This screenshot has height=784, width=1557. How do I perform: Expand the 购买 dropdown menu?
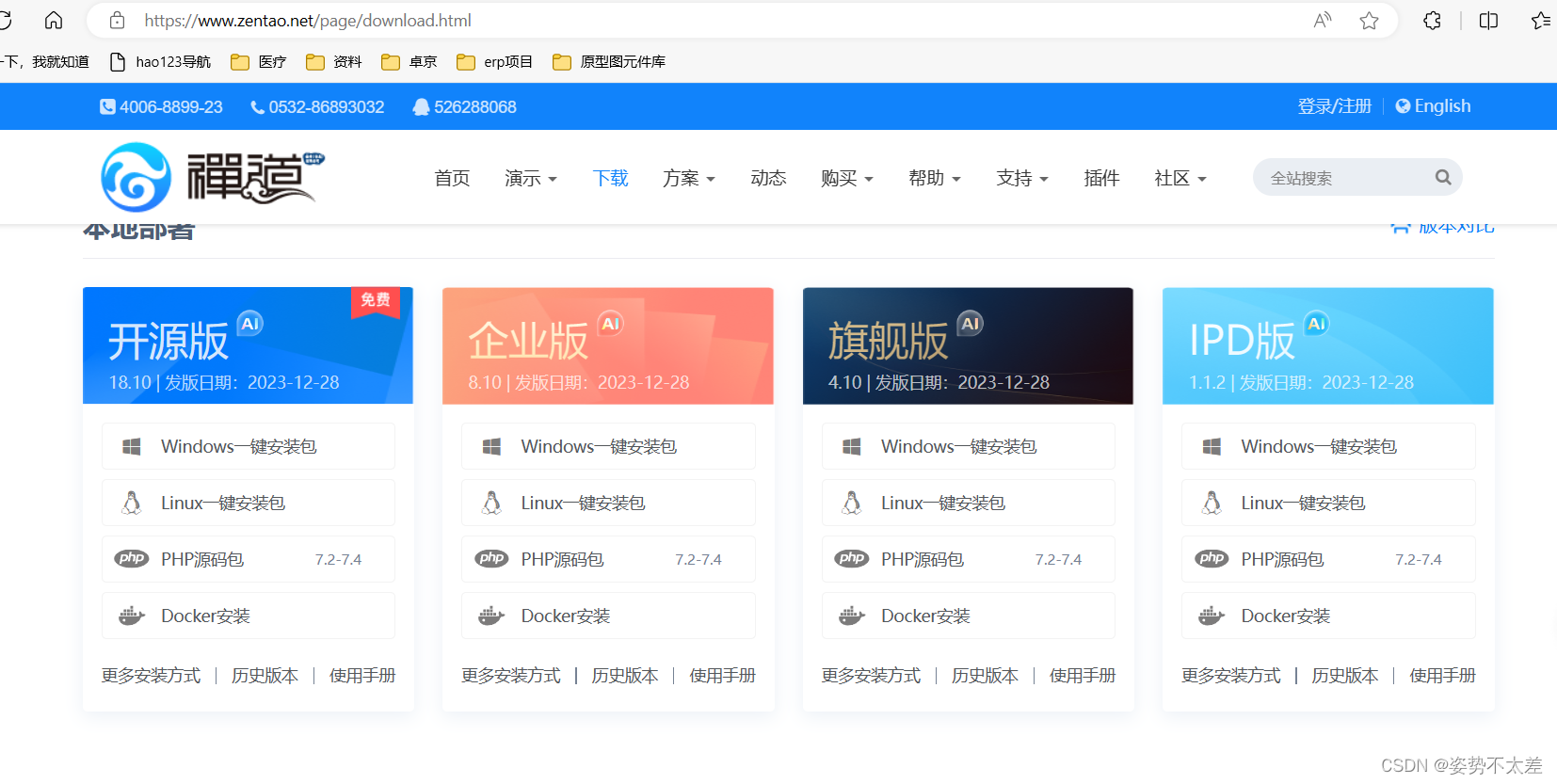click(x=847, y=178)
